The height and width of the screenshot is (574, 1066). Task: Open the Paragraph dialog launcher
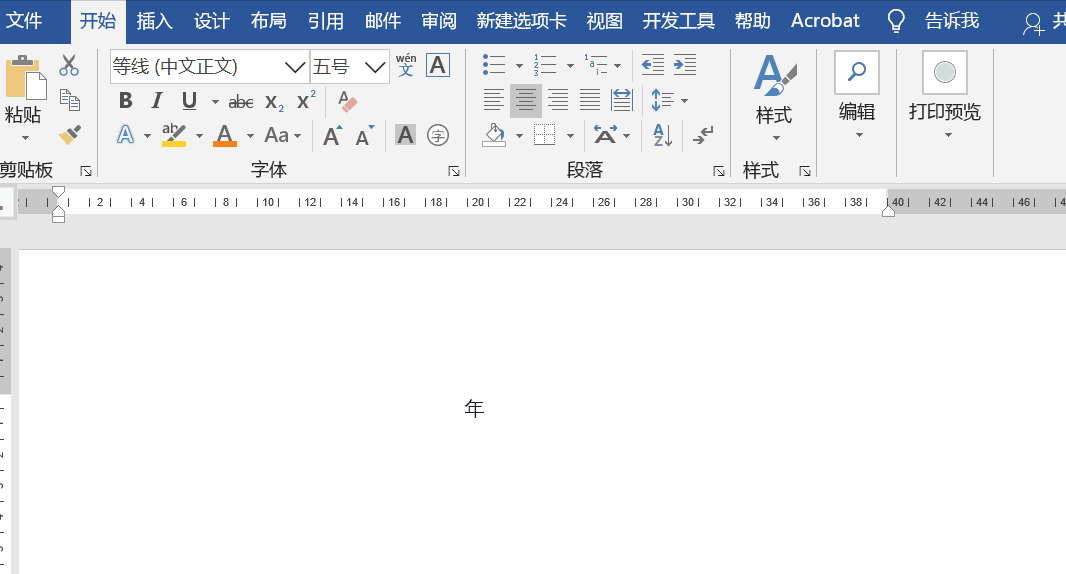[x=719, y=171]
